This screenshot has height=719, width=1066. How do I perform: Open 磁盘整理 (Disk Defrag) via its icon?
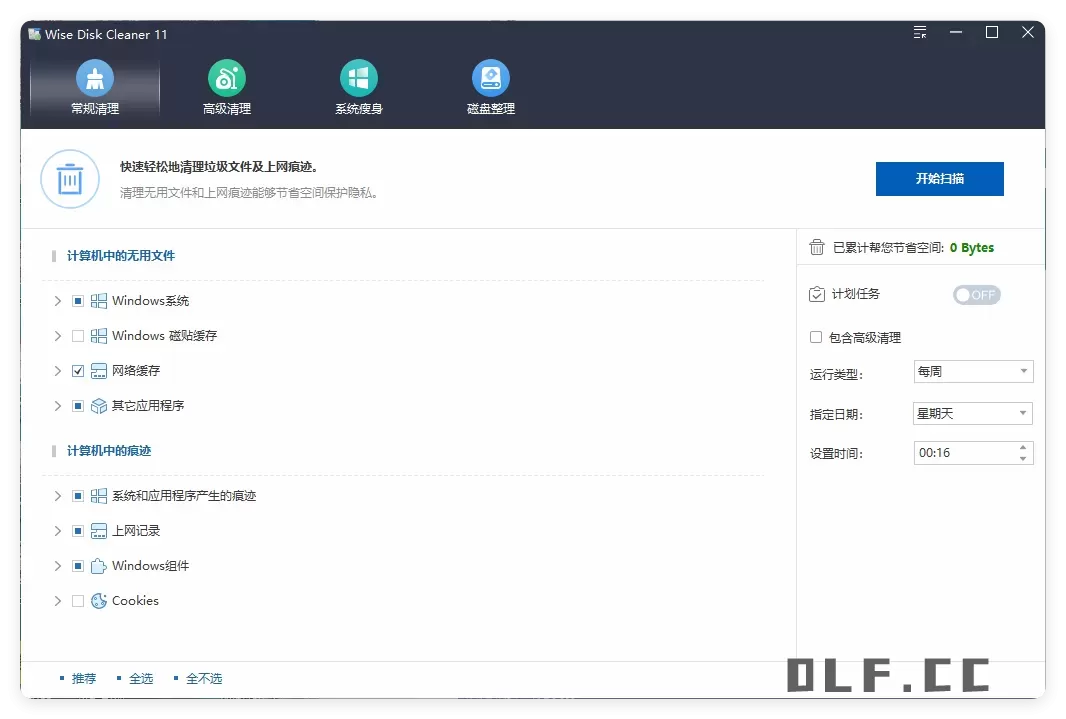(490, 76)
